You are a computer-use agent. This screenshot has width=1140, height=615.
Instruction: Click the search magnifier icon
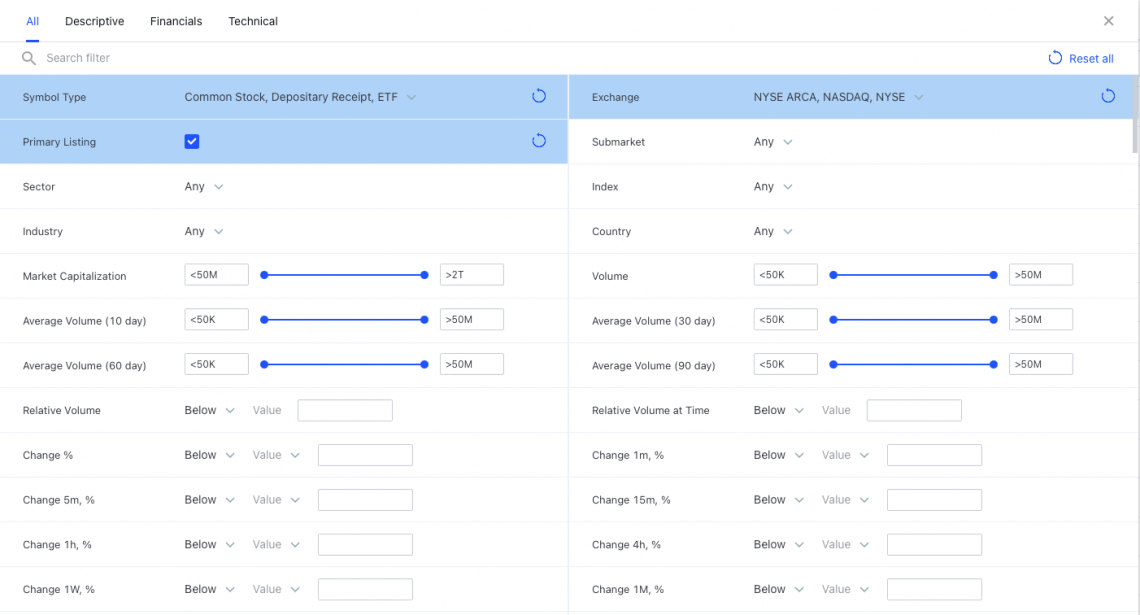click(29, 58)
